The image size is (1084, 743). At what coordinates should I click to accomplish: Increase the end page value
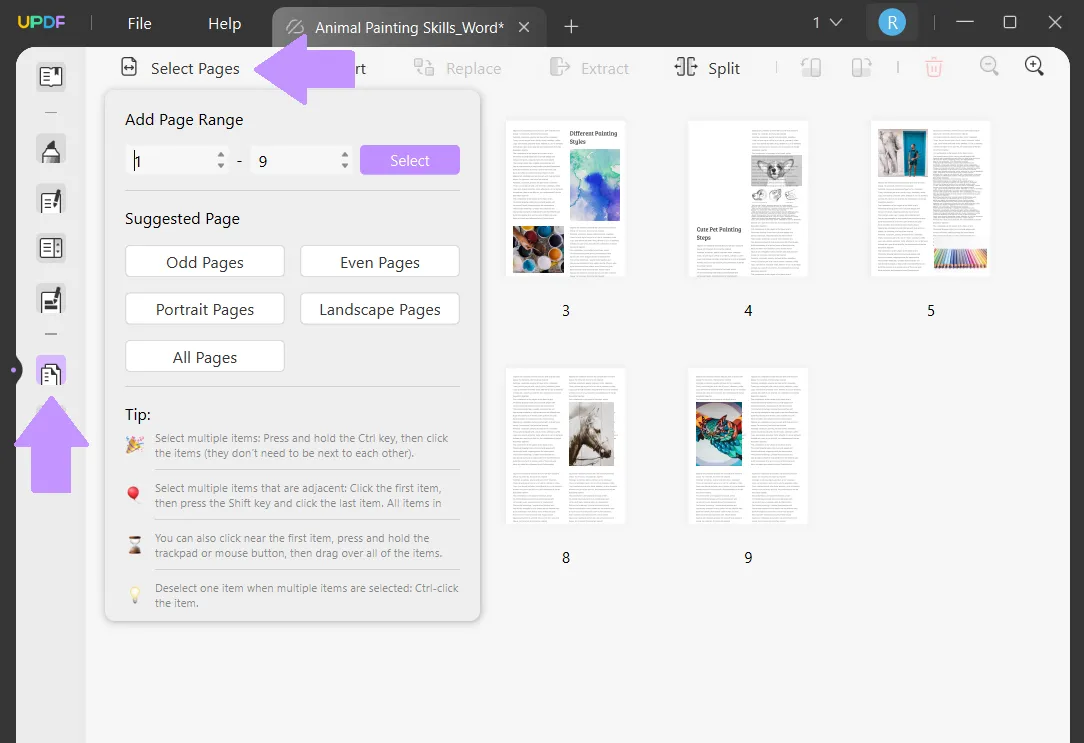(345, 155)
